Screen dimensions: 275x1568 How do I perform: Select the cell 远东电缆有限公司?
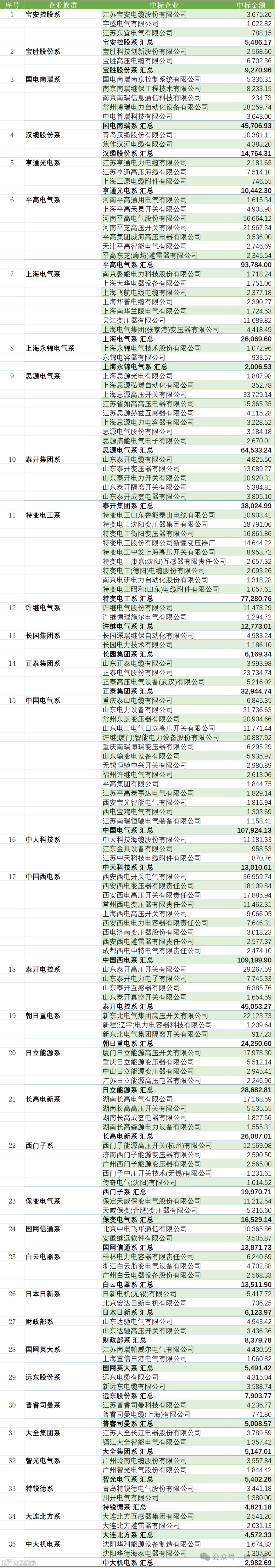(x=131, y=1377)
